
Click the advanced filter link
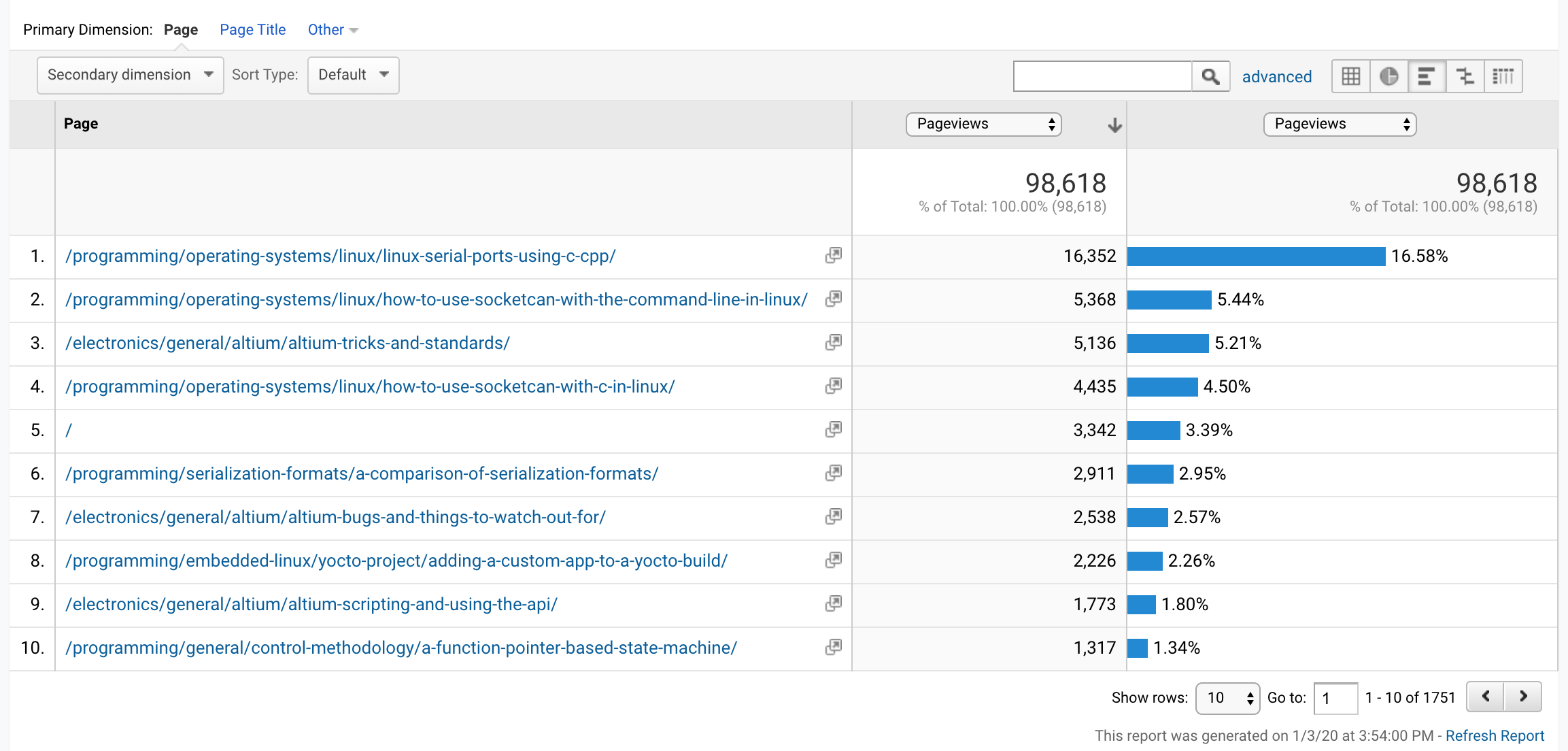click(1276, 77)
